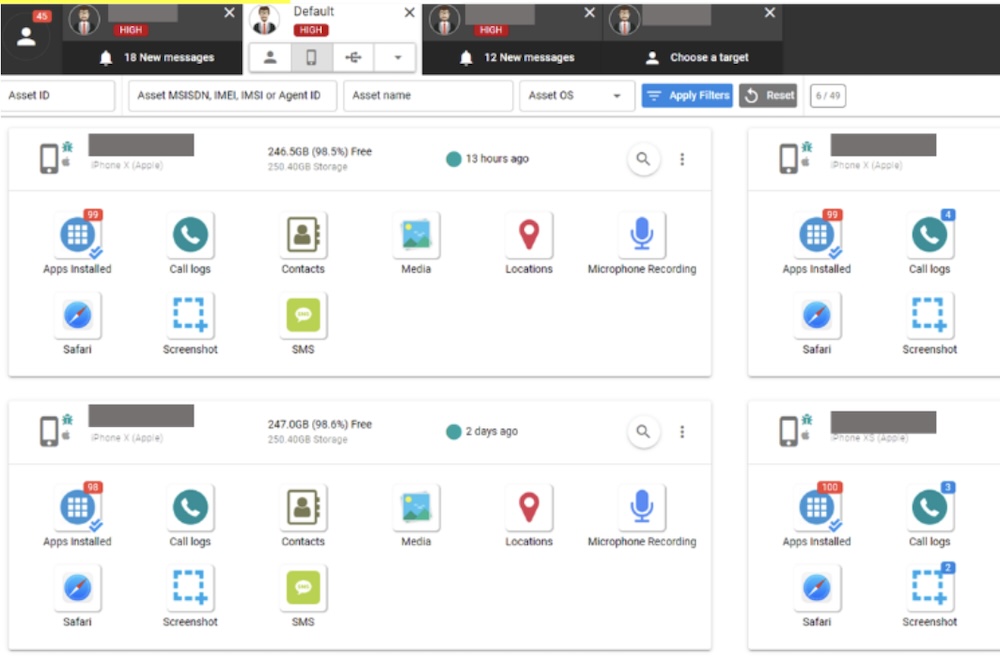Image resolution: width=1000 pixels, height=665 pixels.
Task: Open Safari data for the iPhone XS
Action: (817, 589)
